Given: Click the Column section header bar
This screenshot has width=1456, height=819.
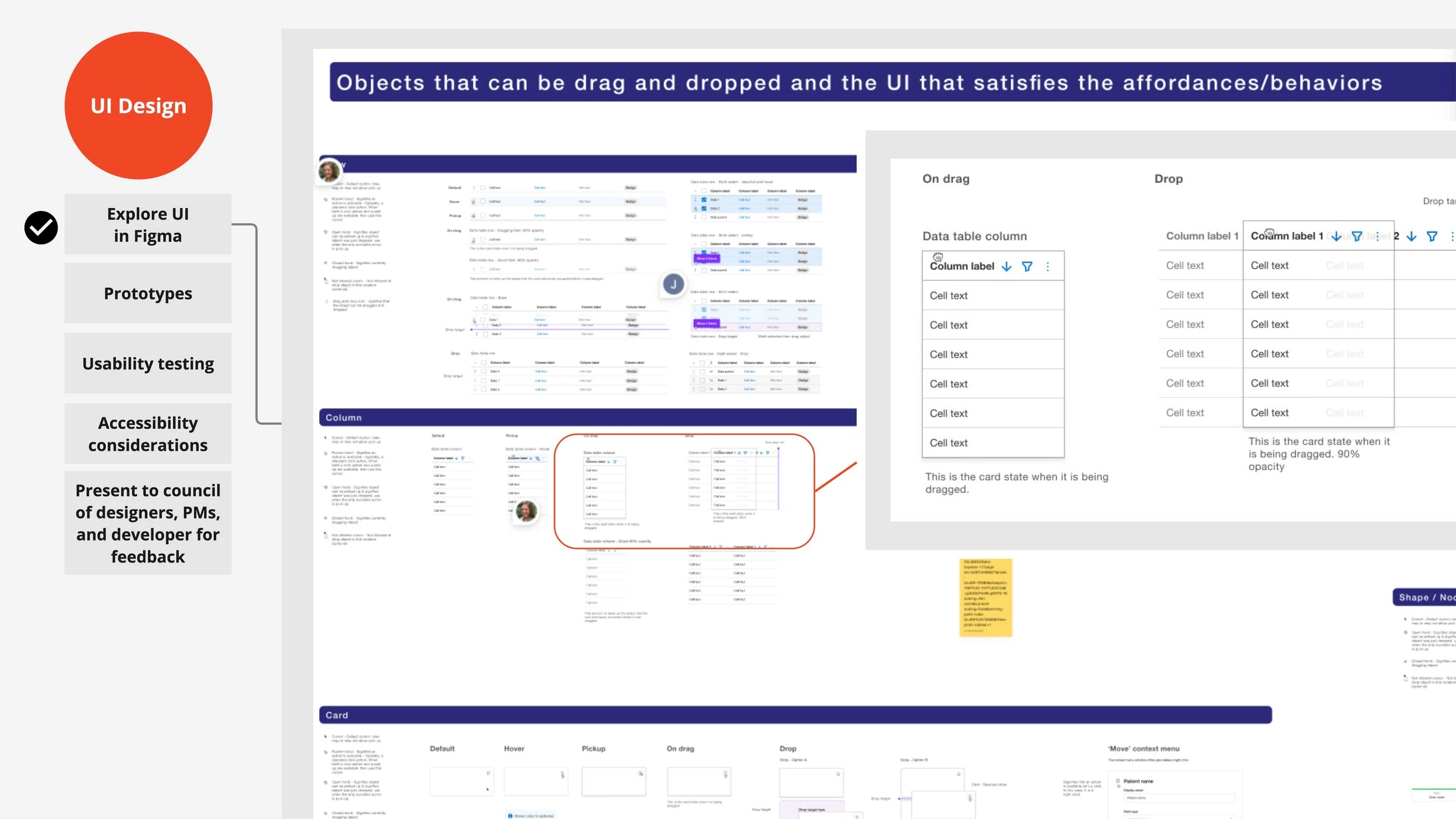Looking at the screenshot, I should point(587,418).
